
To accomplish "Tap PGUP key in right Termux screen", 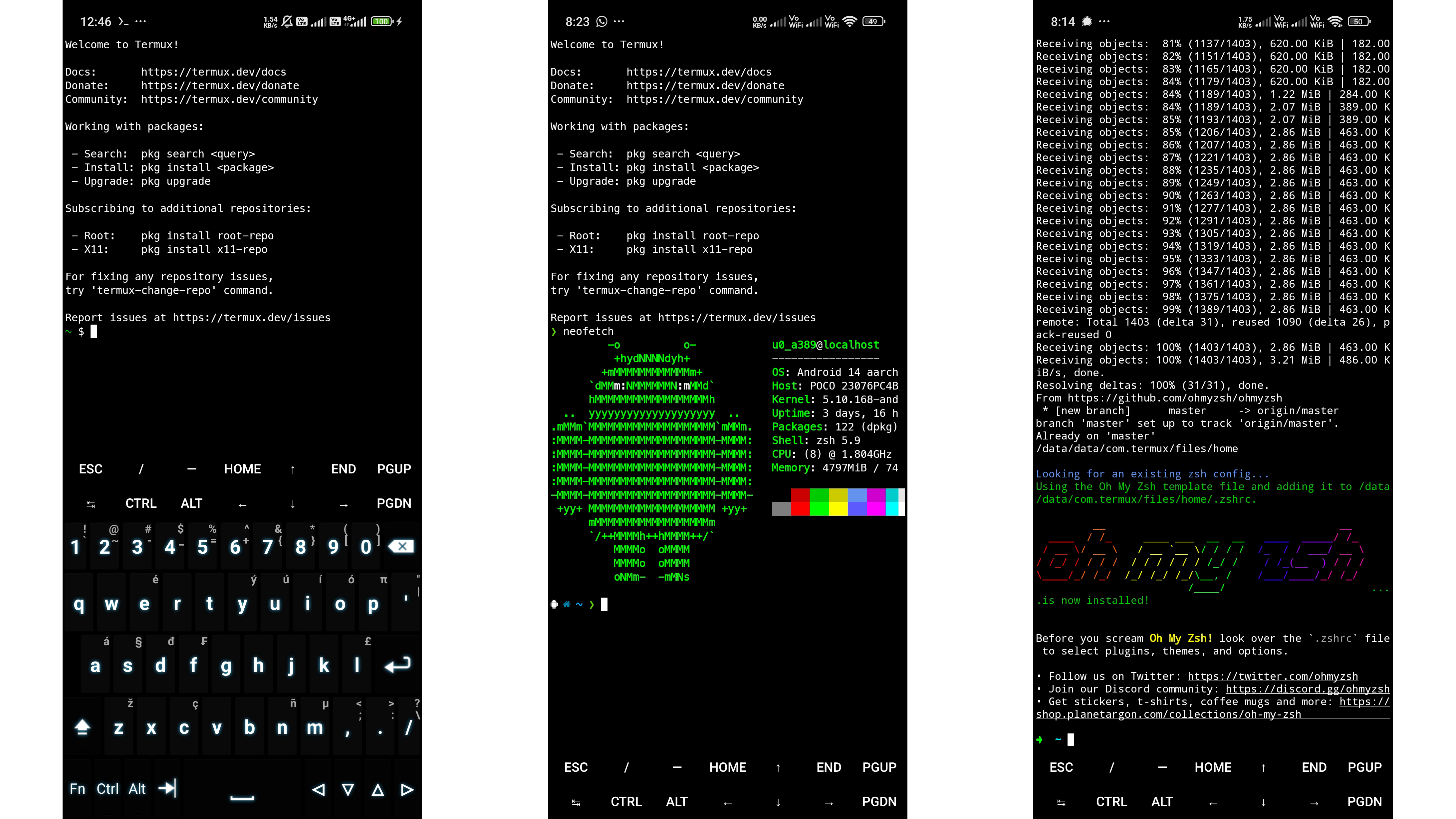I will pos(1365,768).
